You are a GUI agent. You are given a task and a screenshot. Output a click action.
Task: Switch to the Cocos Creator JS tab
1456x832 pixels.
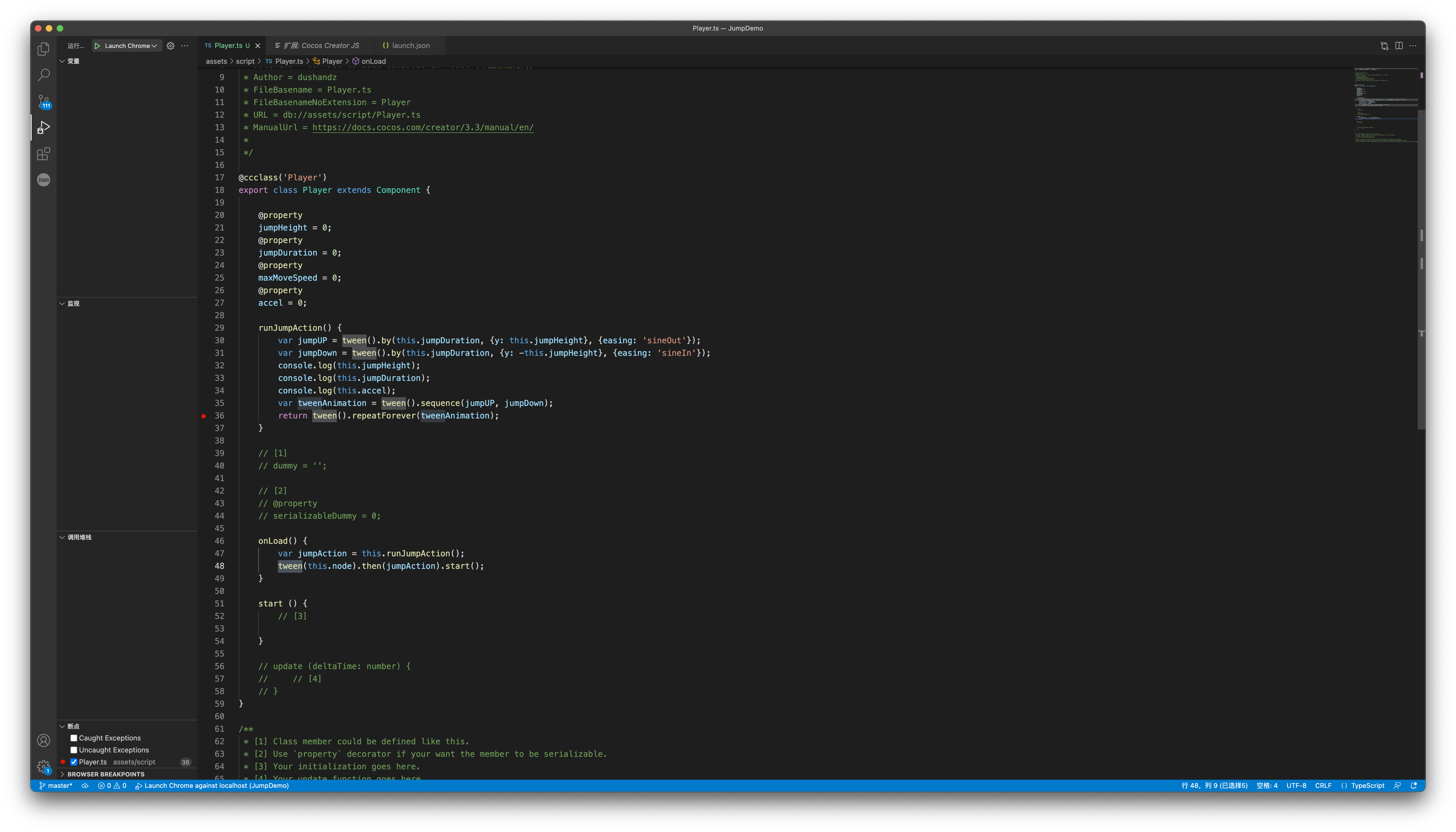322,46
